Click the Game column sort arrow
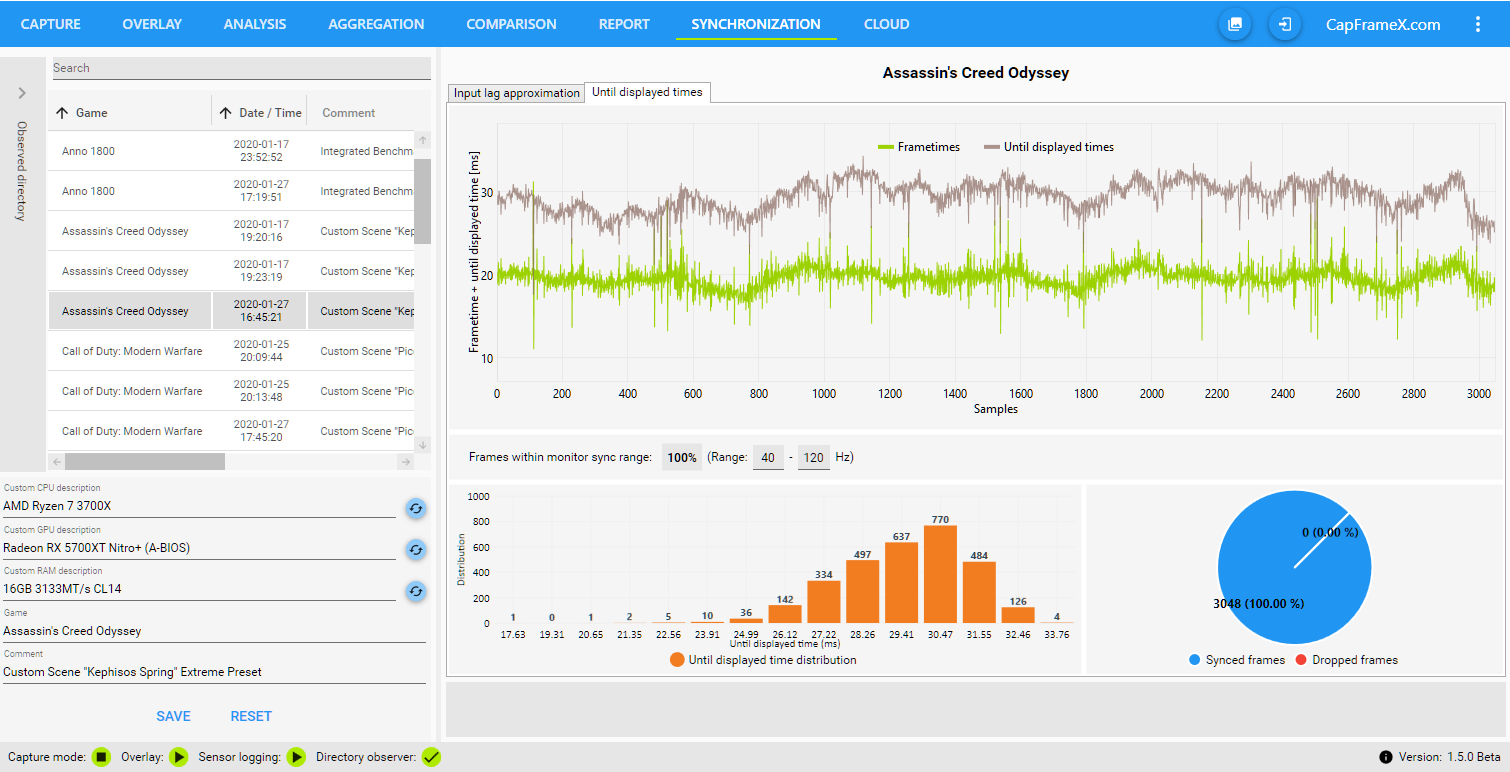 (x=62, y=113)
